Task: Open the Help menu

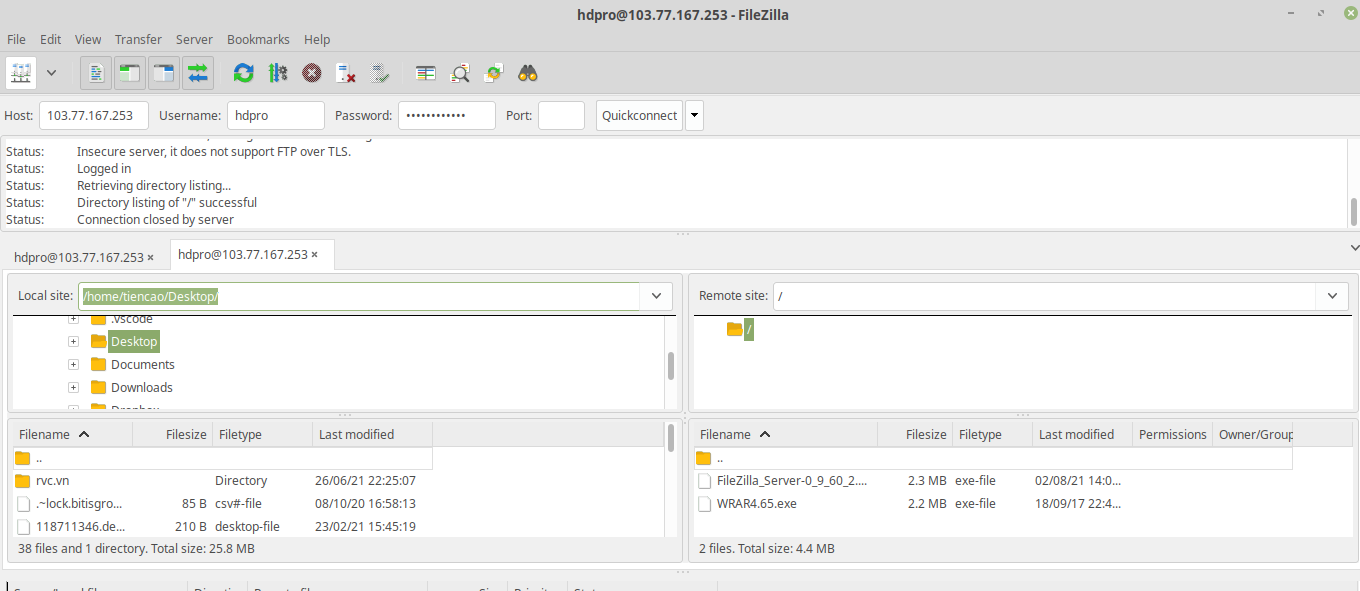Action: 317,39
